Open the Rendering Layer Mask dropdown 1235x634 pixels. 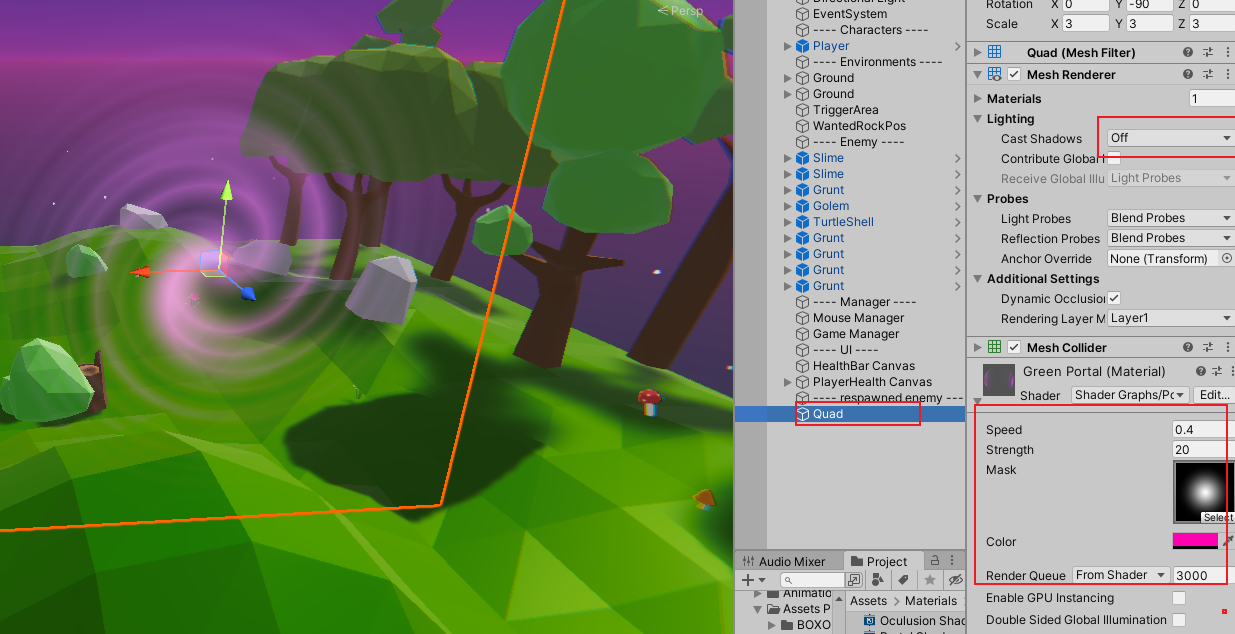1170,318
